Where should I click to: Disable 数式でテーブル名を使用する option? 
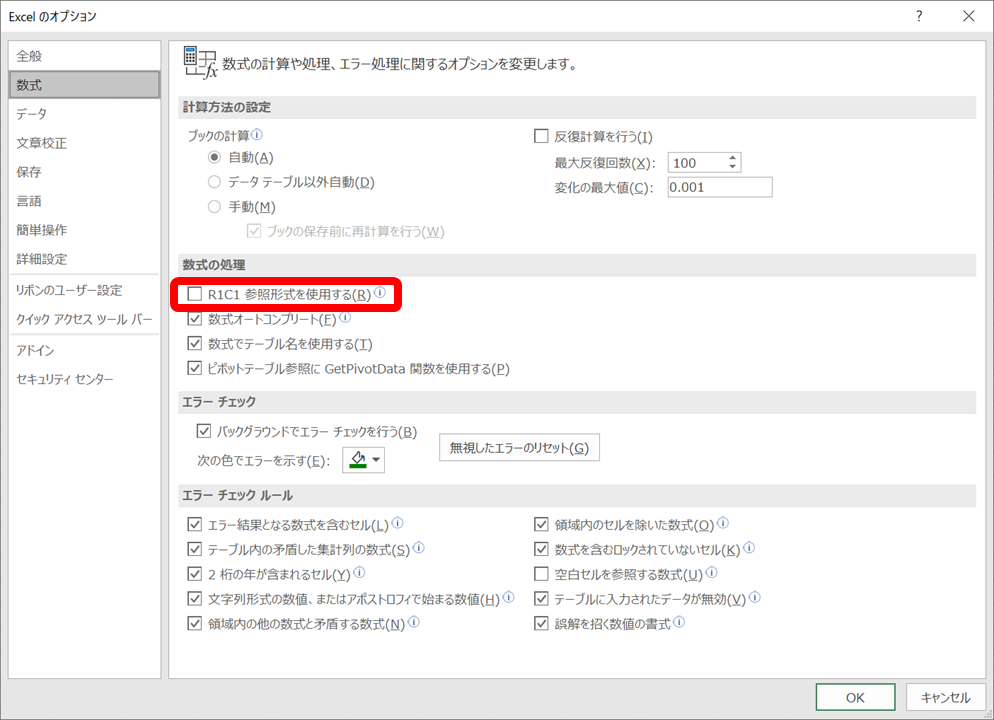coord(194,343)
